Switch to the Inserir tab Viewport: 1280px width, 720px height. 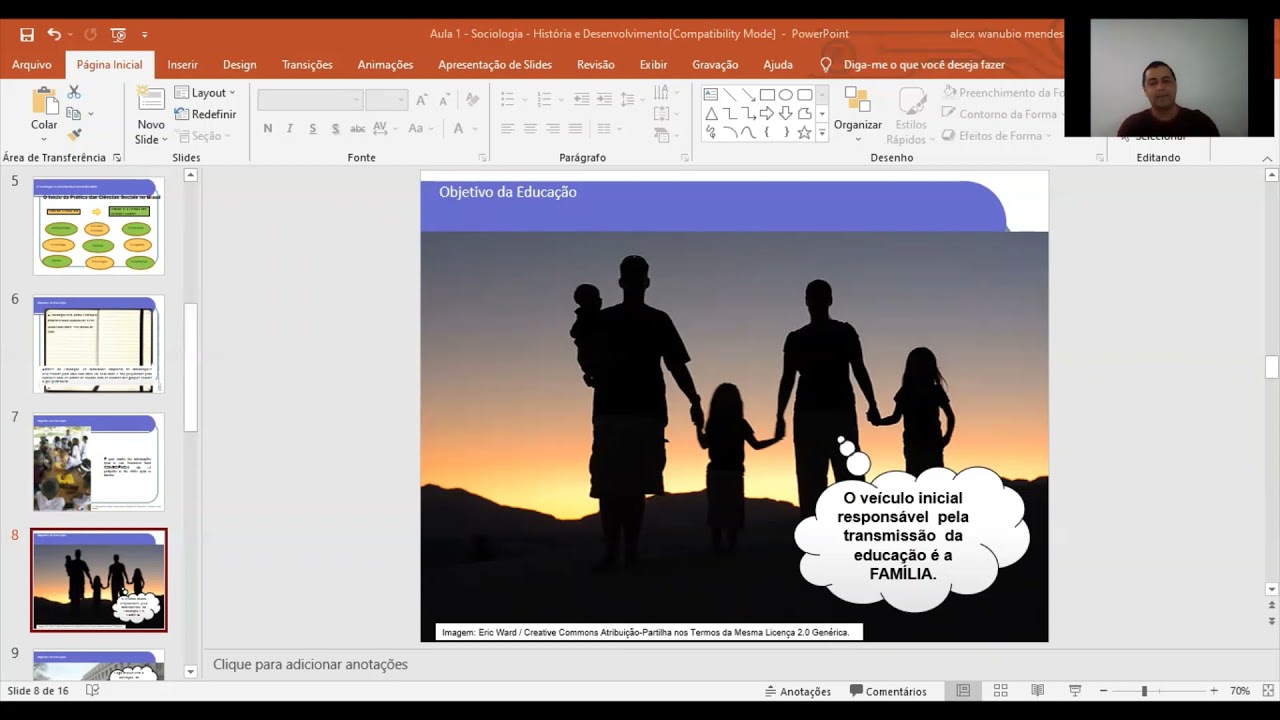[183, 65]
